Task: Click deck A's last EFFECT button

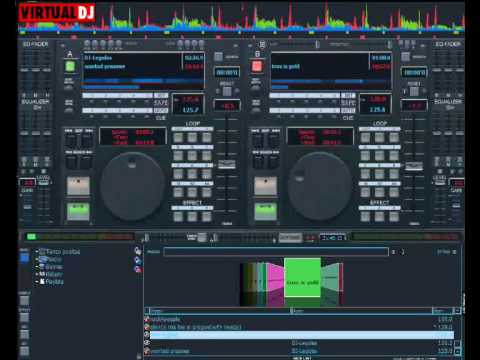Action: (207, 216)
